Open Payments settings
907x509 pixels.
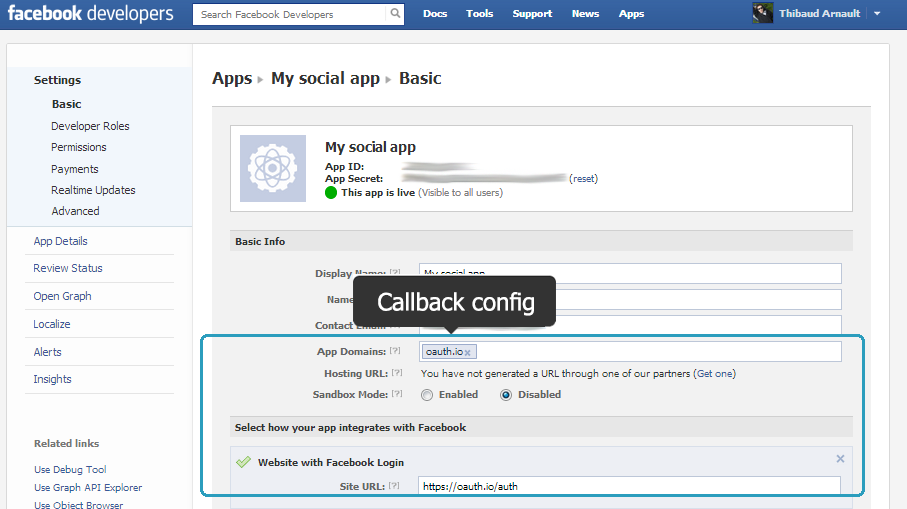[x=75, y=169]
